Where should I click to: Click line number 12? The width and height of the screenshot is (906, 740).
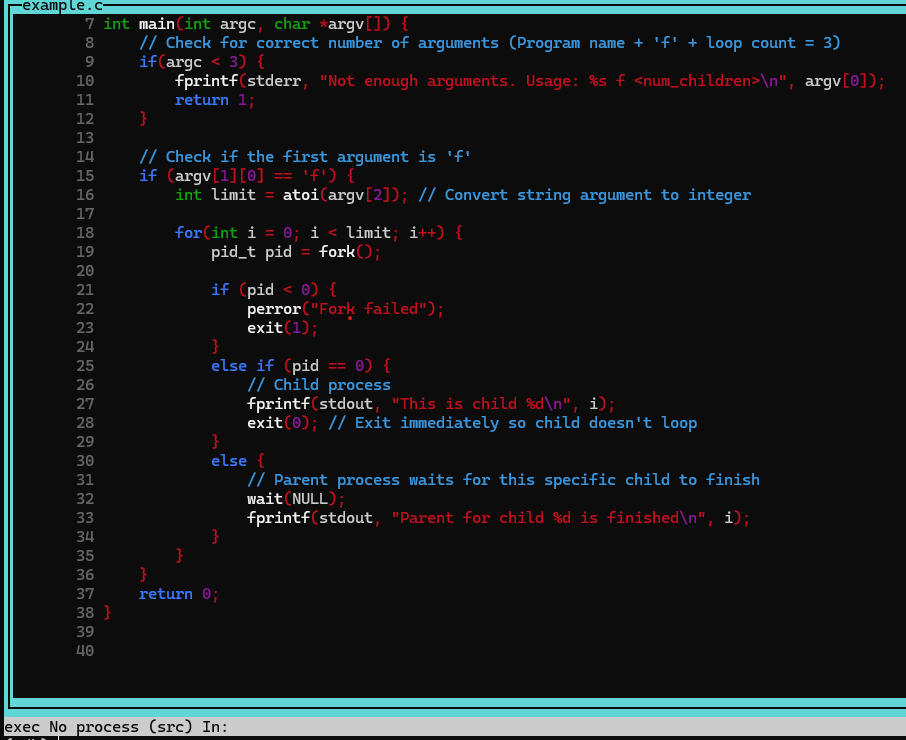(85, 119)
